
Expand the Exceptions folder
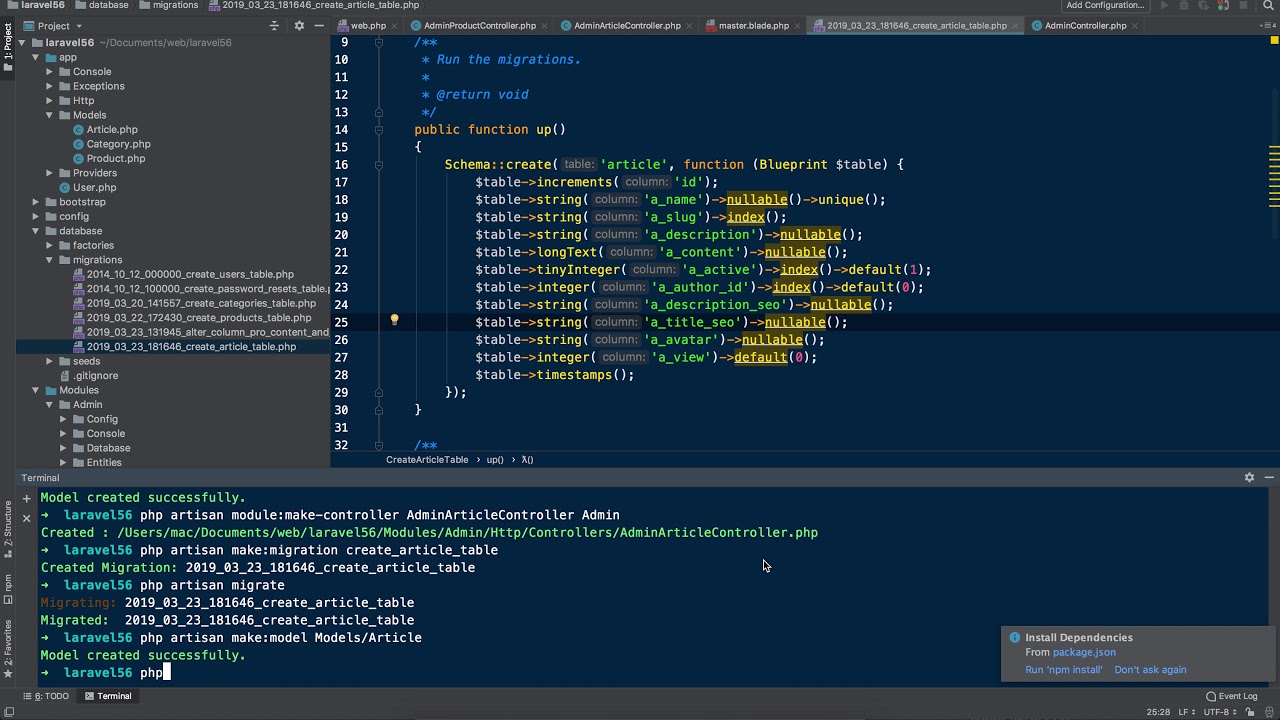50,86
